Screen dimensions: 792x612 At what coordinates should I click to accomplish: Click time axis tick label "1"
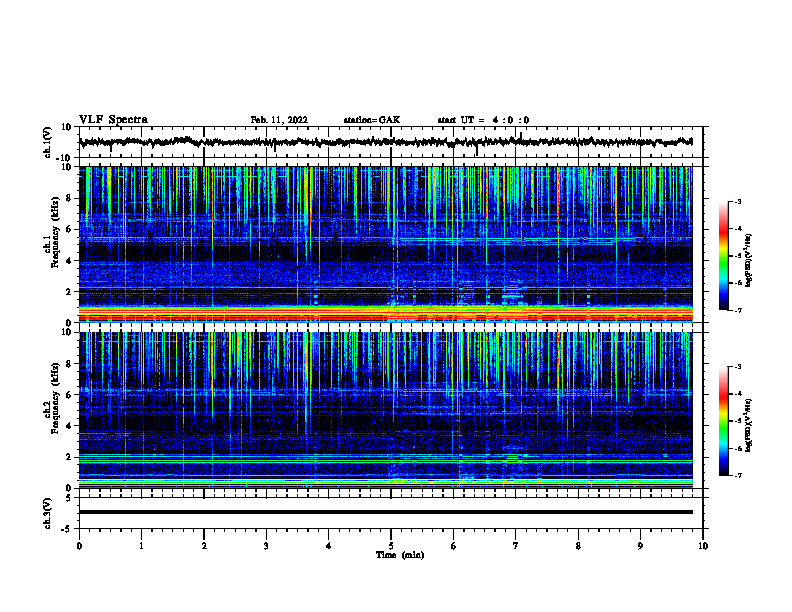click(141, 546)
